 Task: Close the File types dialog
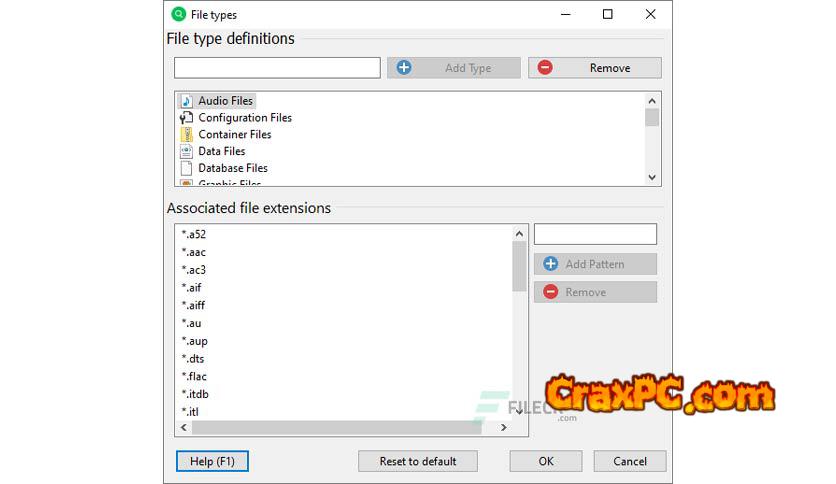click(650, 14)
